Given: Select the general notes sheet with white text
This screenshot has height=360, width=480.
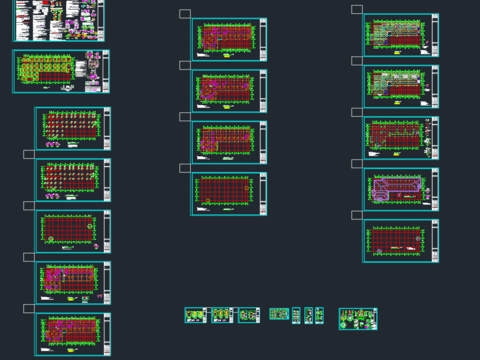Looking at the screenshot, I should click(x=59, y=20).
